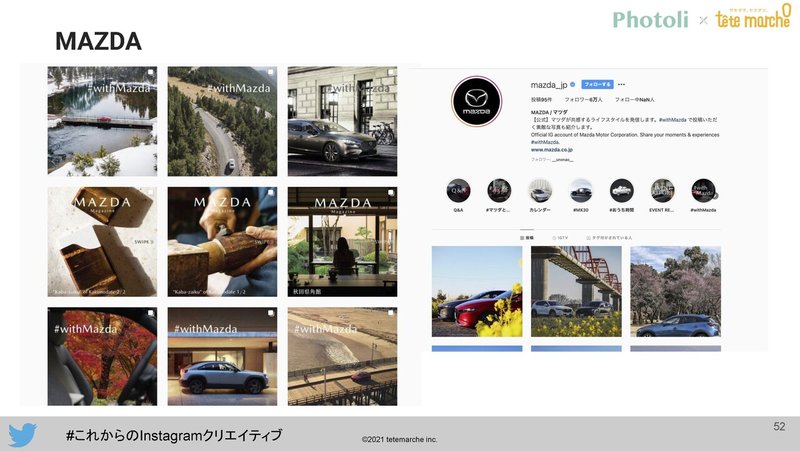The width and height of the screenshot is (800, 451).
Task: Switch to the IGTV tab
Action: coord(560,238)
